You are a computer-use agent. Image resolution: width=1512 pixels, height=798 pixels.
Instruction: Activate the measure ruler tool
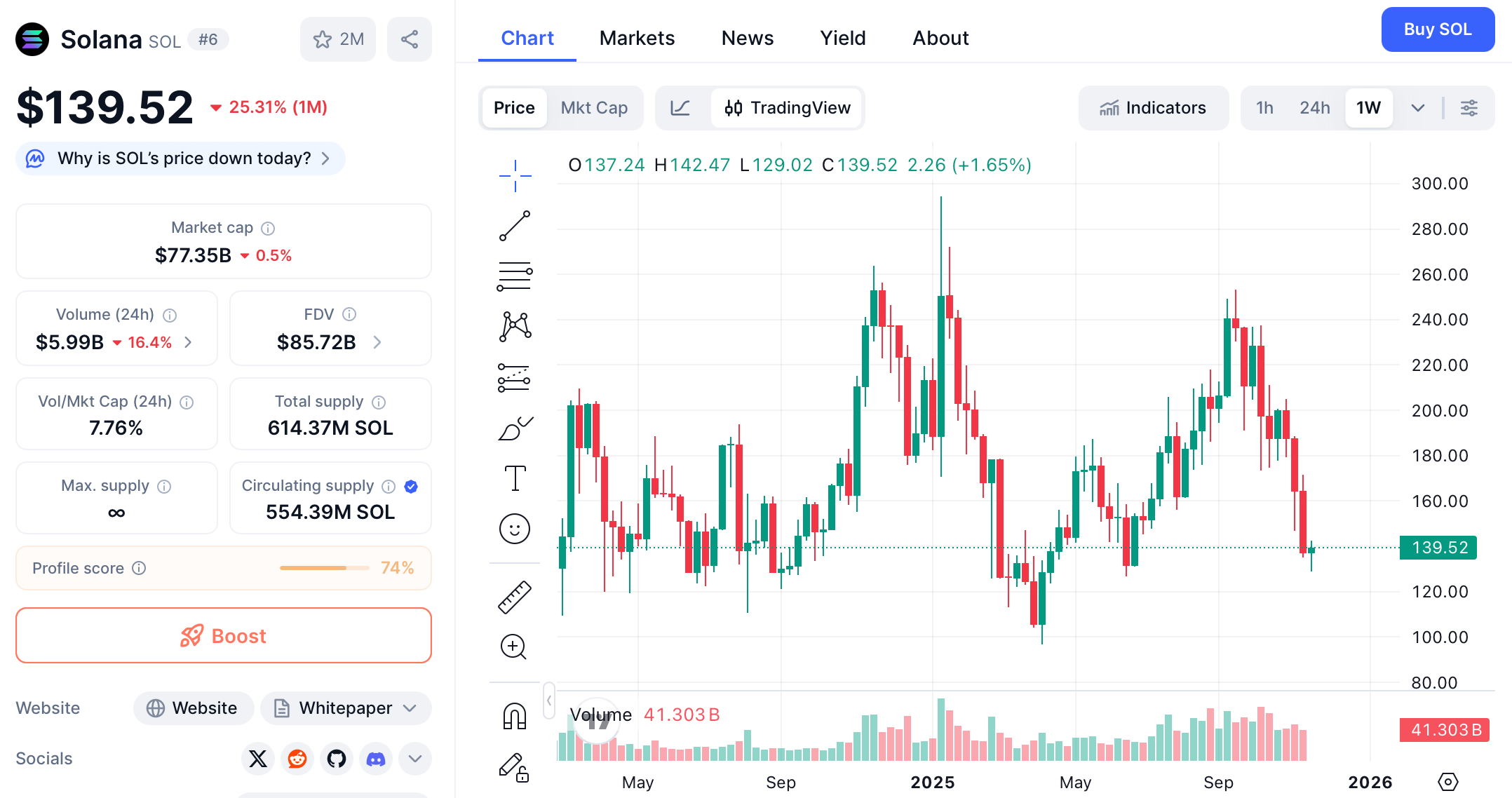515,597
